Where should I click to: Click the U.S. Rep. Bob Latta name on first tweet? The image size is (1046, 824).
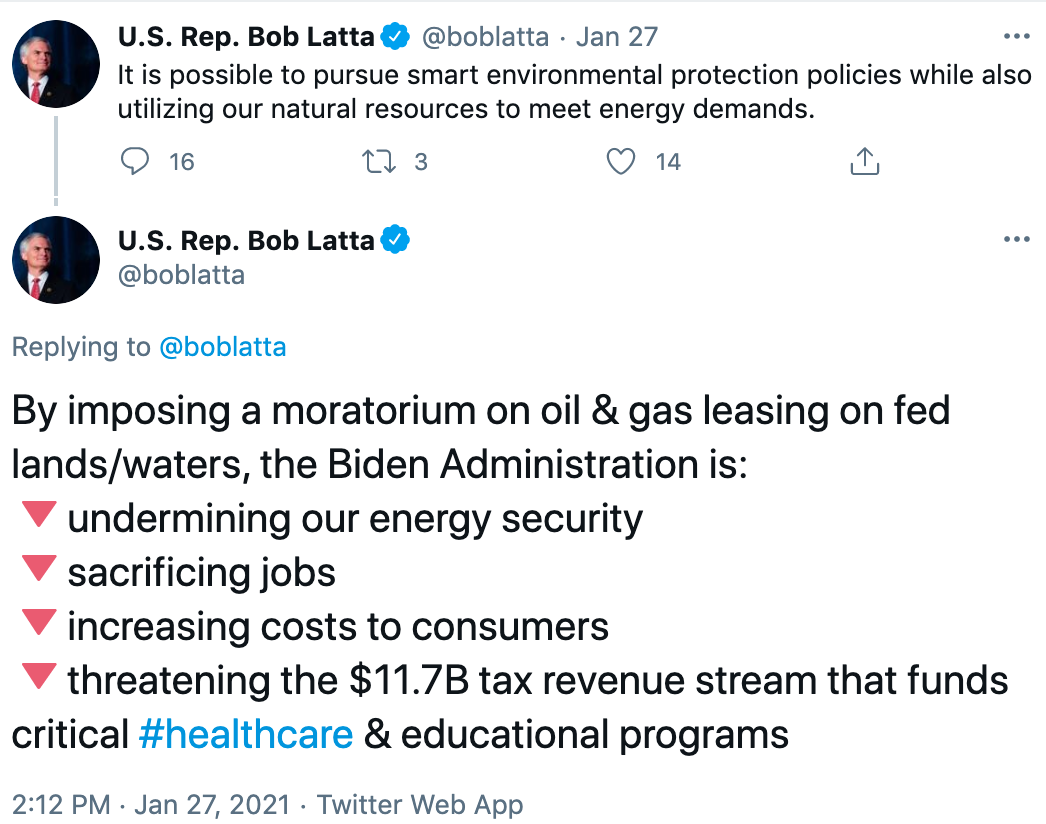[246, 38]
